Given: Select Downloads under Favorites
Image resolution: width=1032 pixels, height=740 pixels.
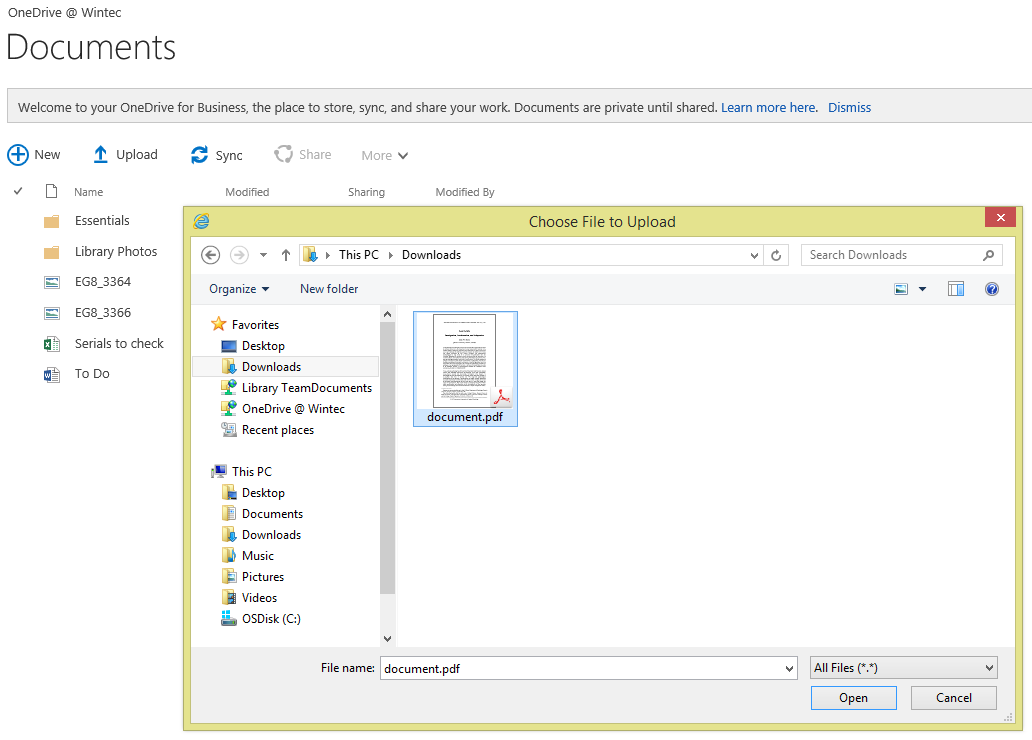Looking at the screenshot, I should click(x=271, y=367).
